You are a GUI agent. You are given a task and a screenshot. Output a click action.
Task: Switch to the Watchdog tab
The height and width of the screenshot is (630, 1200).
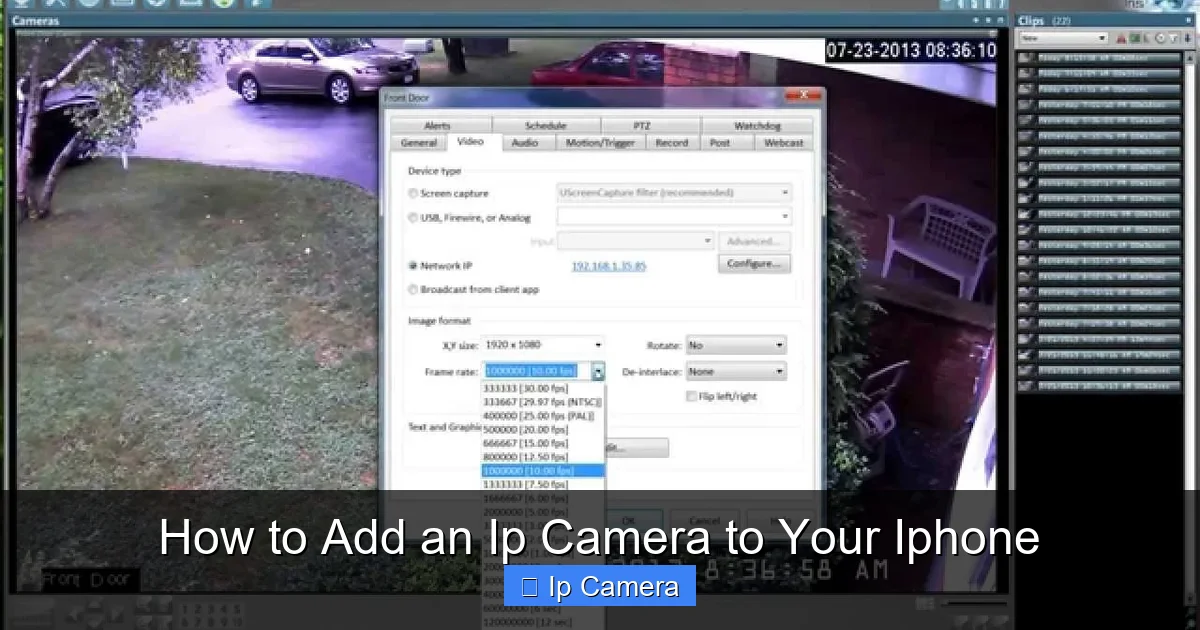[x=758, y=126]
